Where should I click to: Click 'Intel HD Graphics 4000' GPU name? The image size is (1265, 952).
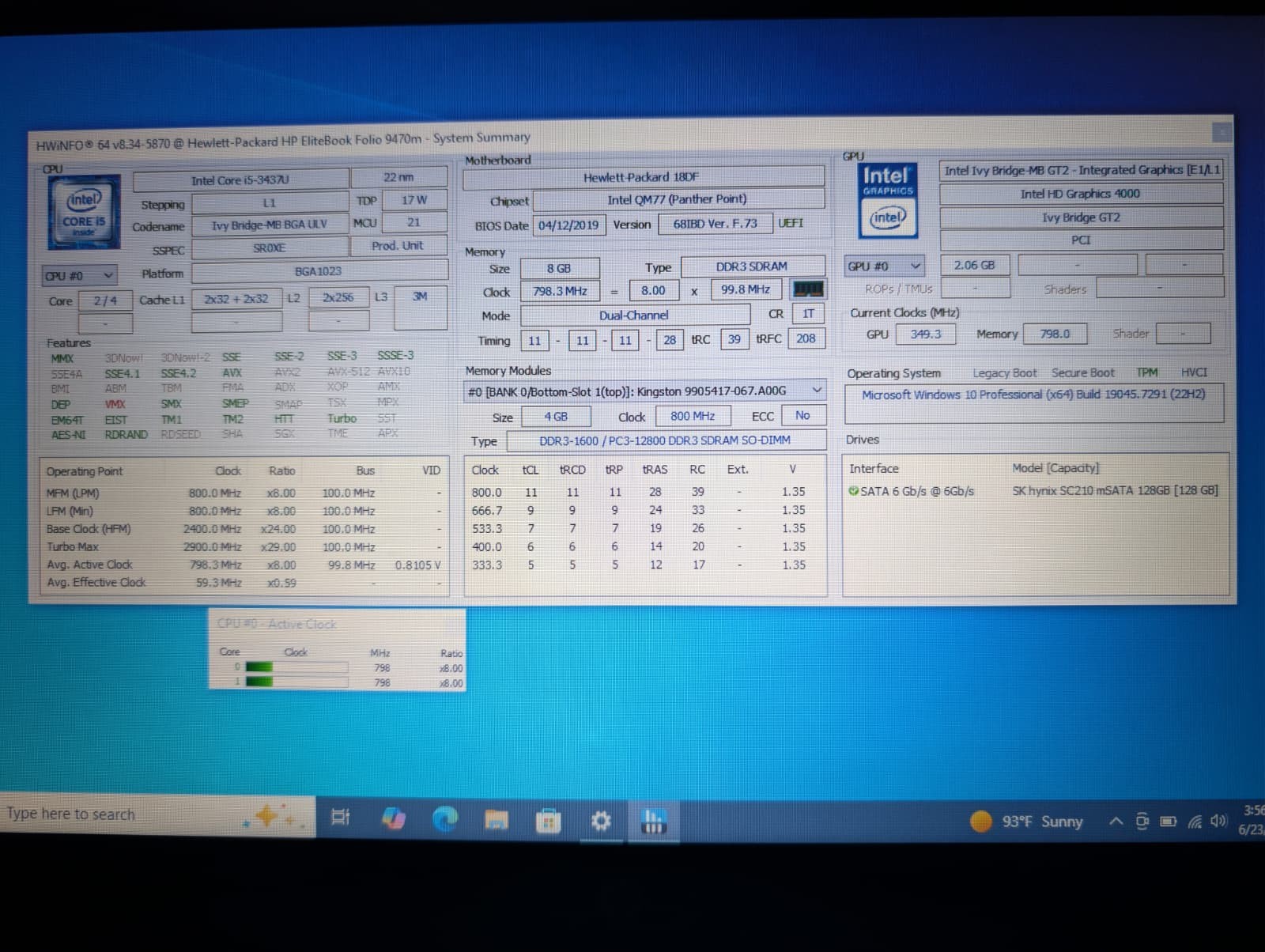(x=1080, y=194)
